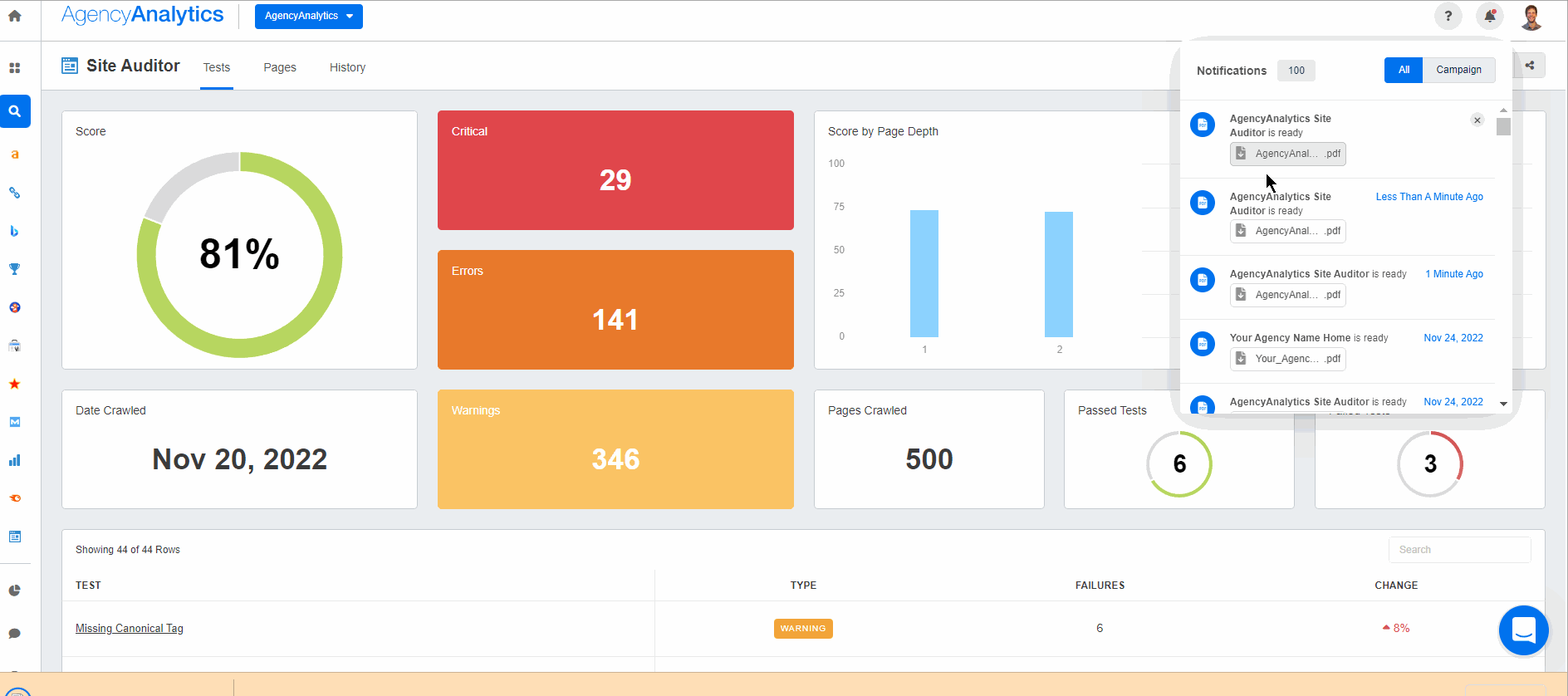1568x696 pixels.
Task: Open the live chat support bubble
Action: (x=1524, y=630)
